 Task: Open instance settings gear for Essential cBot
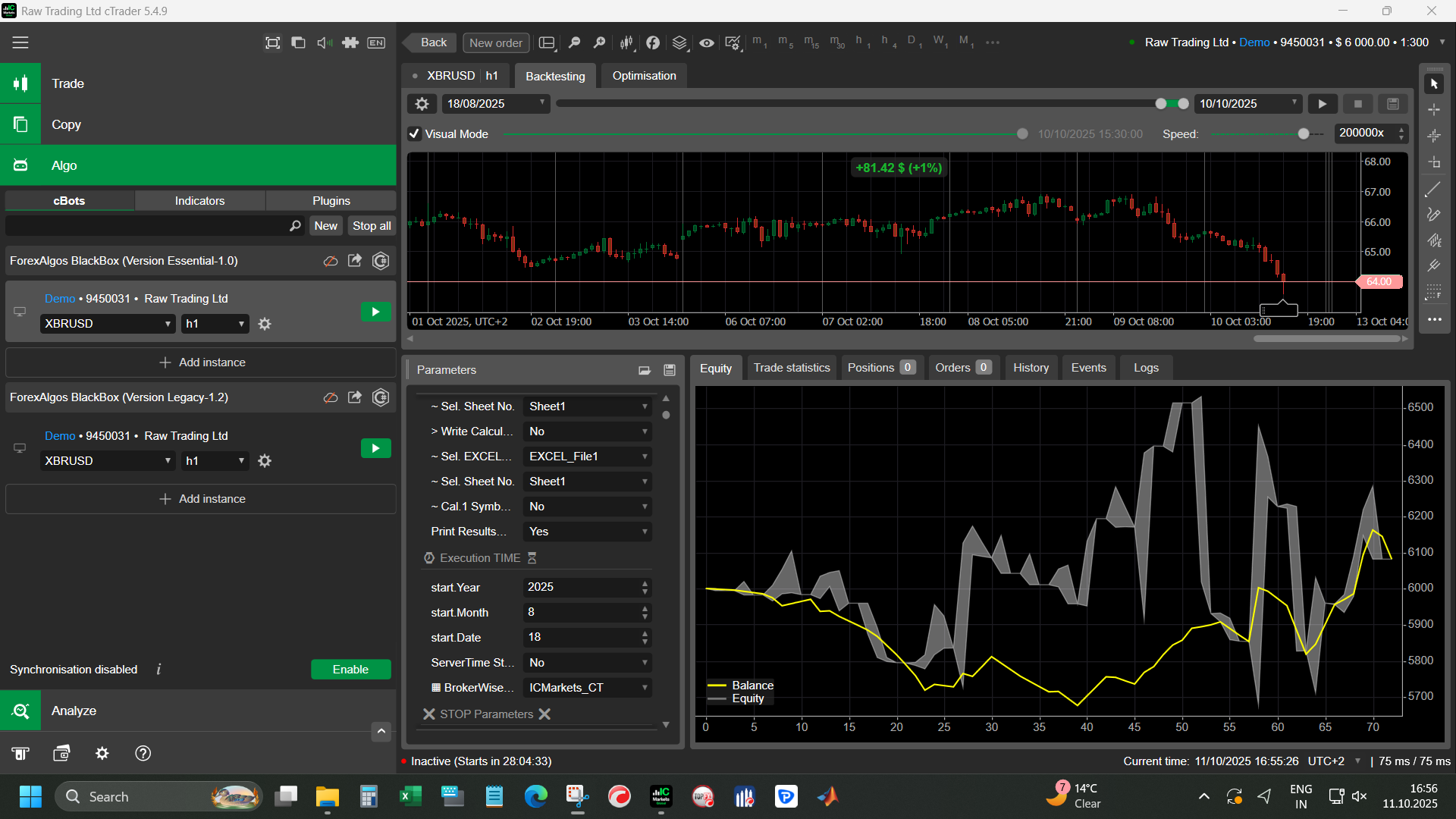(265, 324)
